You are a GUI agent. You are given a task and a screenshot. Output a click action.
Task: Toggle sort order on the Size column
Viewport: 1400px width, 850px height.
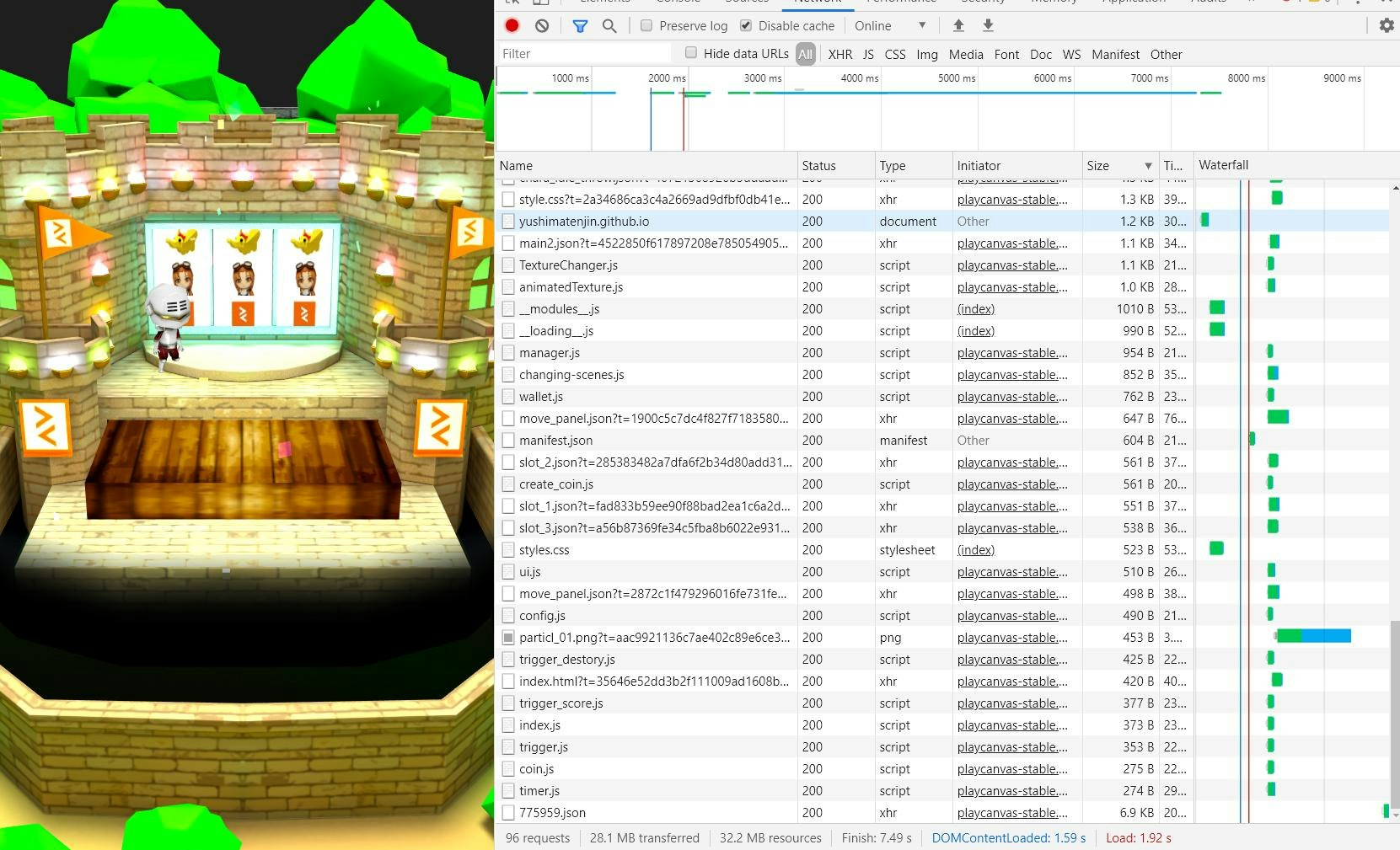pos(1118,165)
